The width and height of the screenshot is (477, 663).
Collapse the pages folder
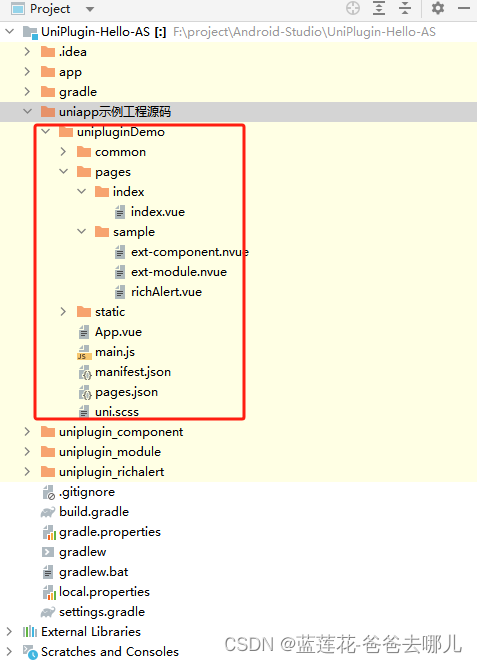pyautogui.click(x=63, y=171)
